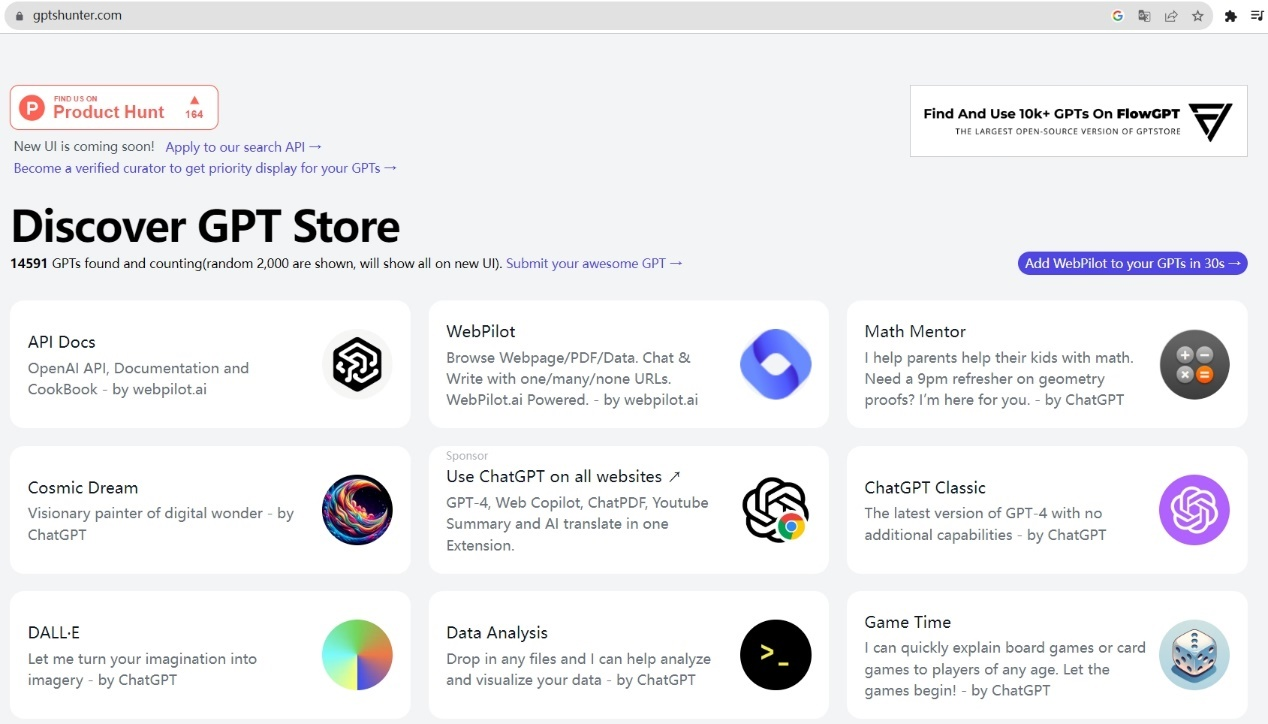Click the Cosmic Dream description text
Viewport: 1268px width, 724px height.
161,524
